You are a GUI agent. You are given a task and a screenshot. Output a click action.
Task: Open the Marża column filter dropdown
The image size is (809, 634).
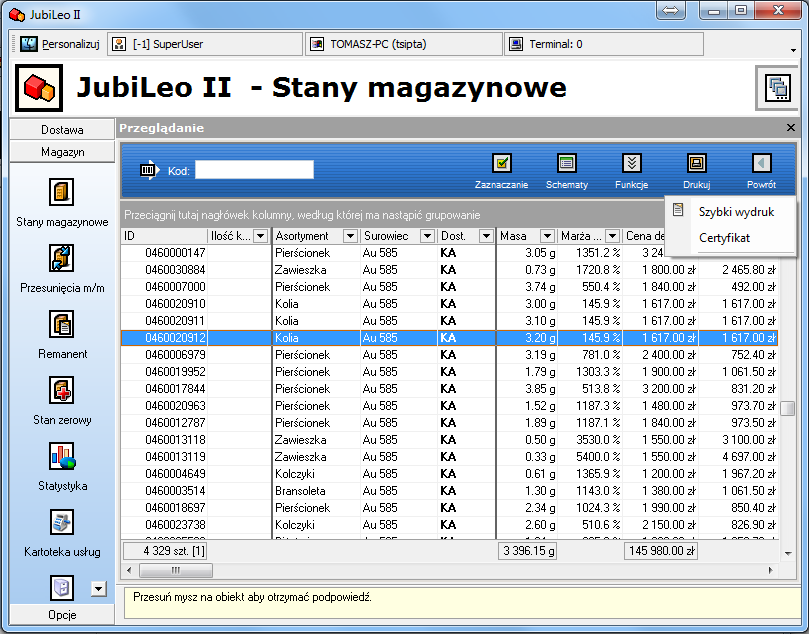[612, 236]
